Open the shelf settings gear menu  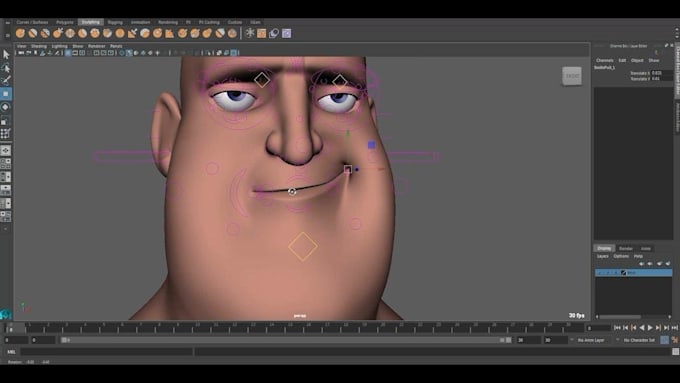pyautogui.click(x=7, y=36)
